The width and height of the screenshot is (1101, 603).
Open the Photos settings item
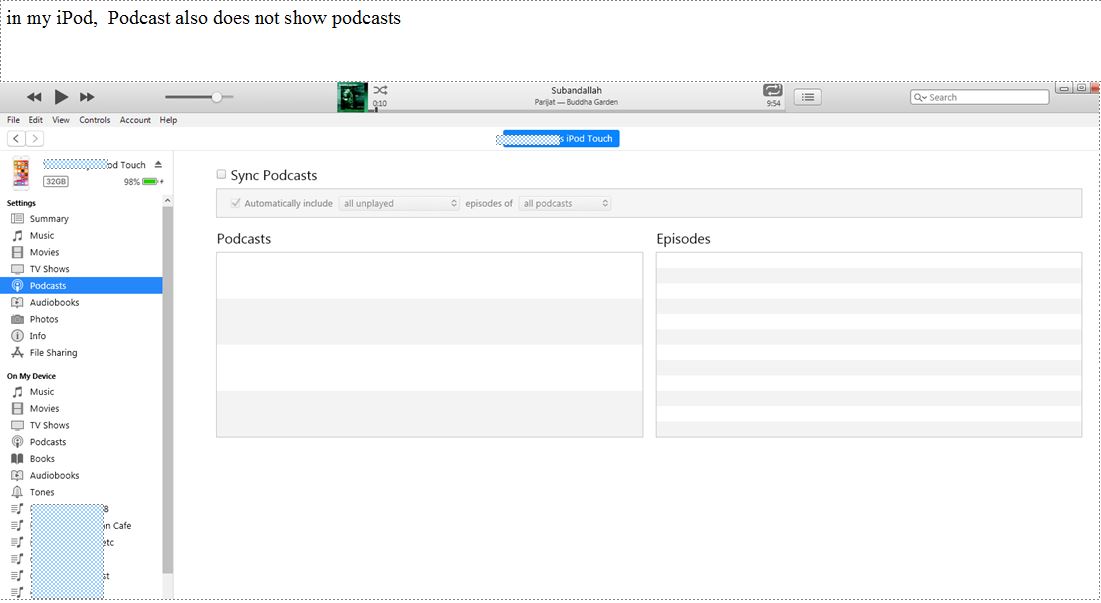click(x=44, y=319)
